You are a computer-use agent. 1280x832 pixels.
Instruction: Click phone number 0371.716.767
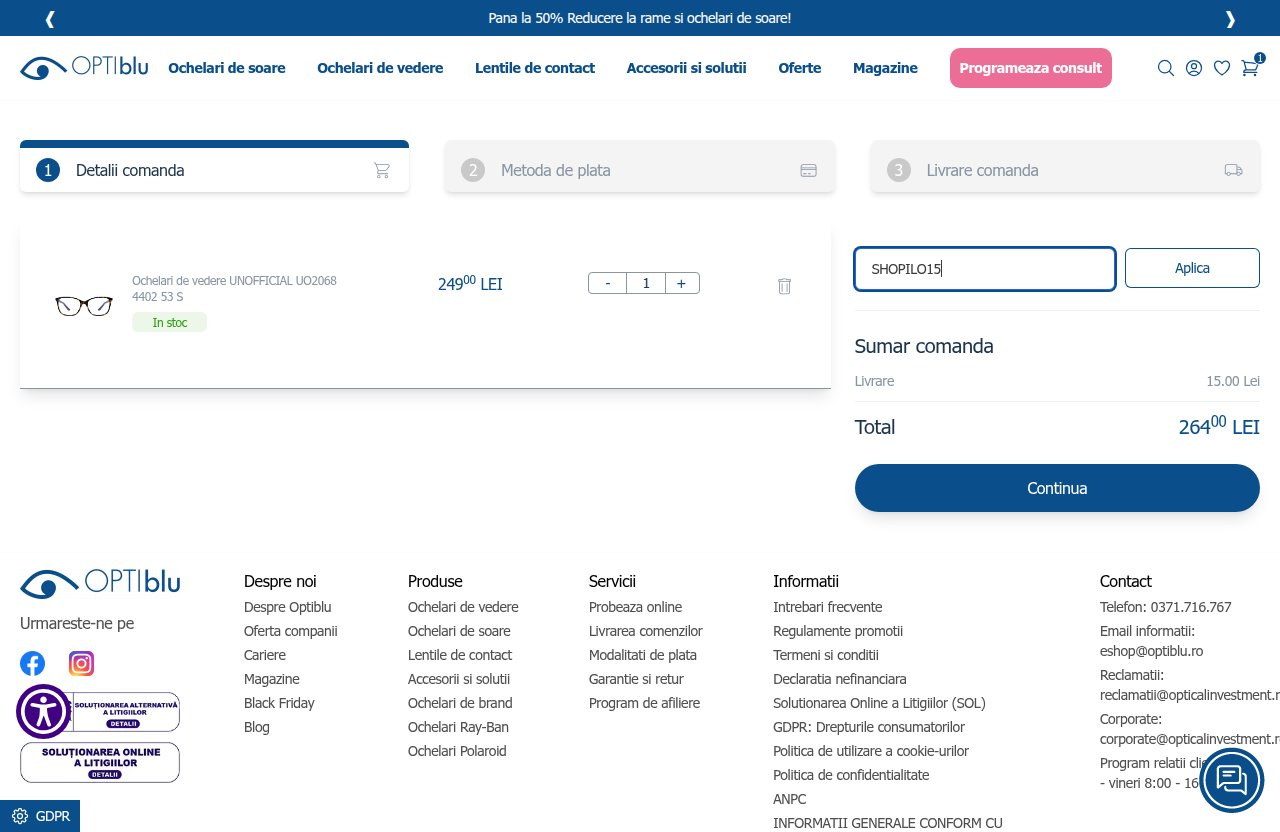pyautogui.click(x=1191, y=607)
